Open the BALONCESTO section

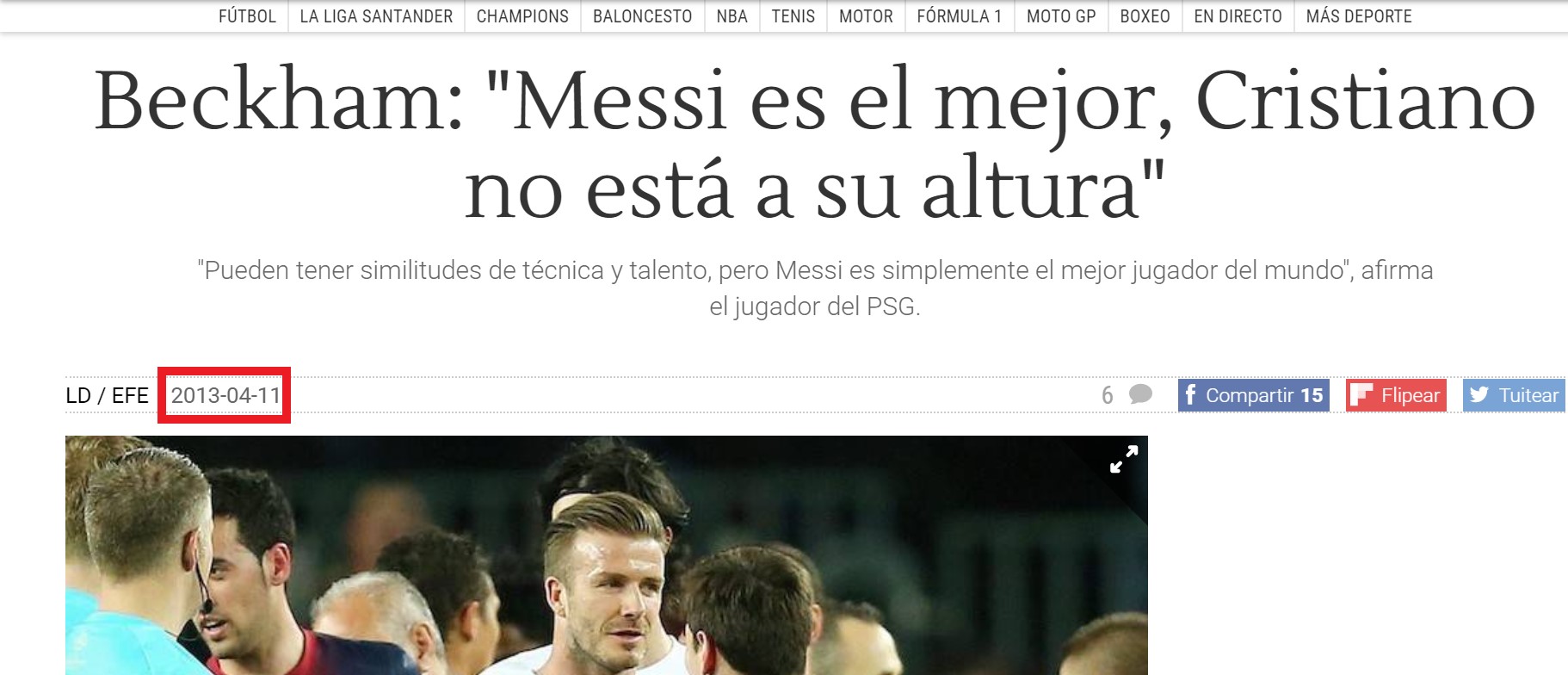[642, 16]
